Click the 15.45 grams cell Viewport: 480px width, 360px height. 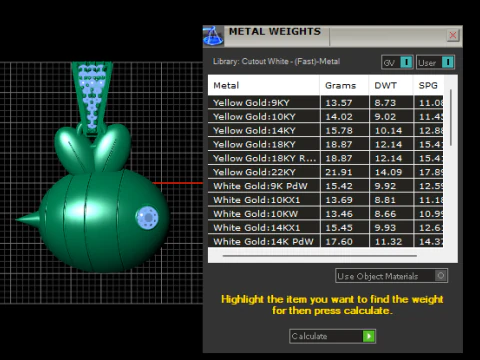345,228
